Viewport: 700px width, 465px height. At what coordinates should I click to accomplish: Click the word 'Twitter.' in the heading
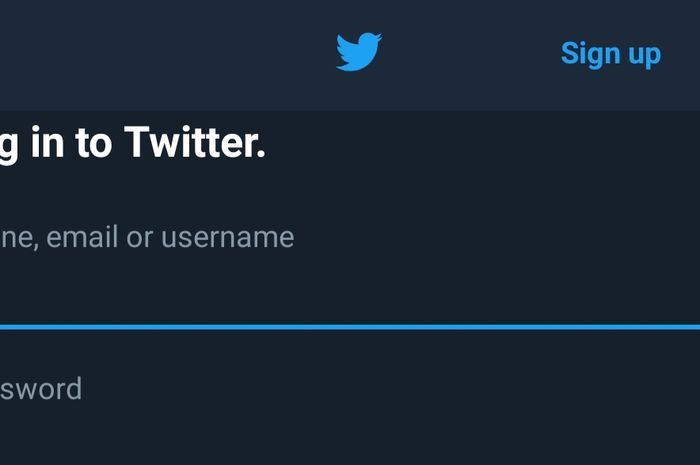tap(195, 143)
